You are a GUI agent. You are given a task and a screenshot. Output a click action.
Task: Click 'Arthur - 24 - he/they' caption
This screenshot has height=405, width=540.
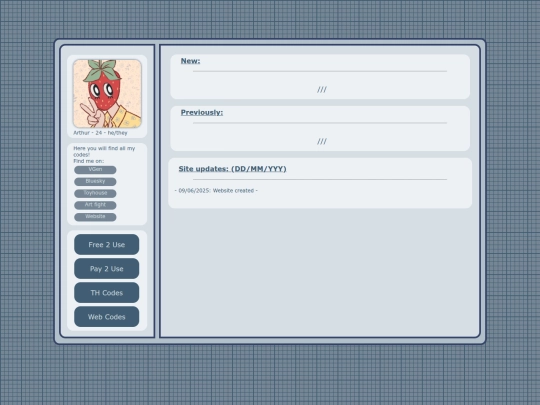(100, 133)
